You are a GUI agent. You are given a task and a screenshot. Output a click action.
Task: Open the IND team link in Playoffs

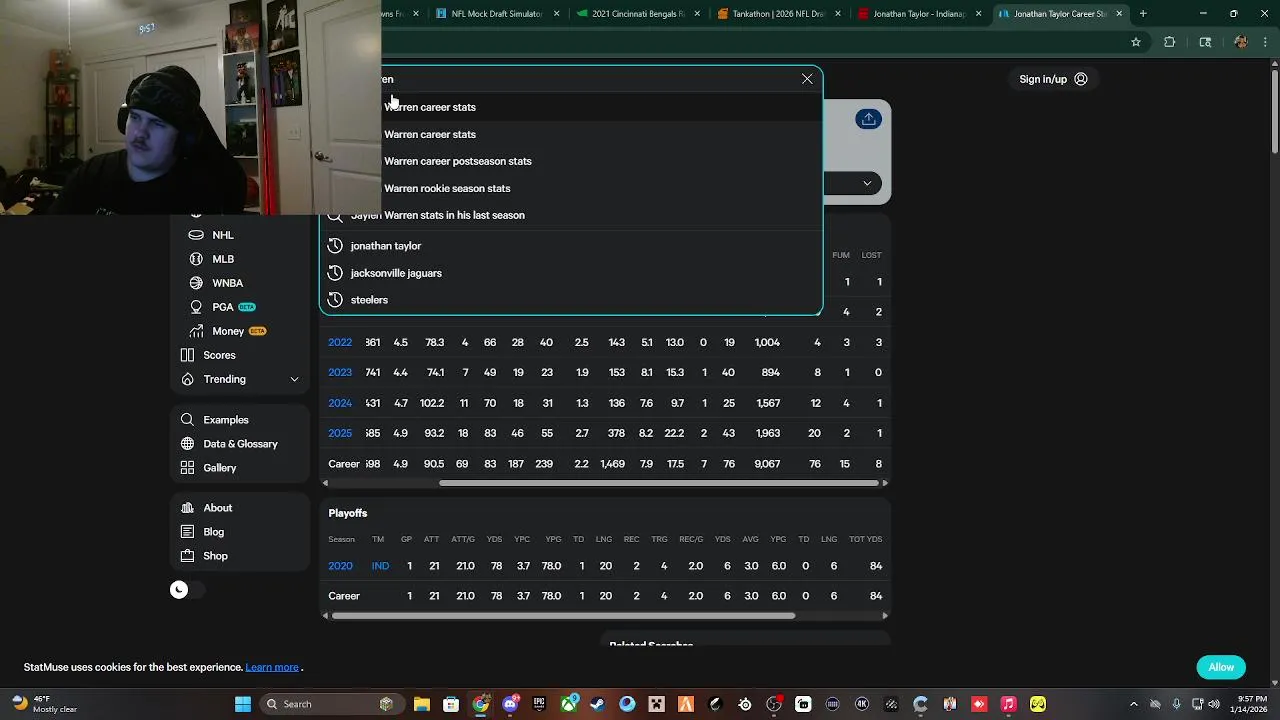pos(380,566)
